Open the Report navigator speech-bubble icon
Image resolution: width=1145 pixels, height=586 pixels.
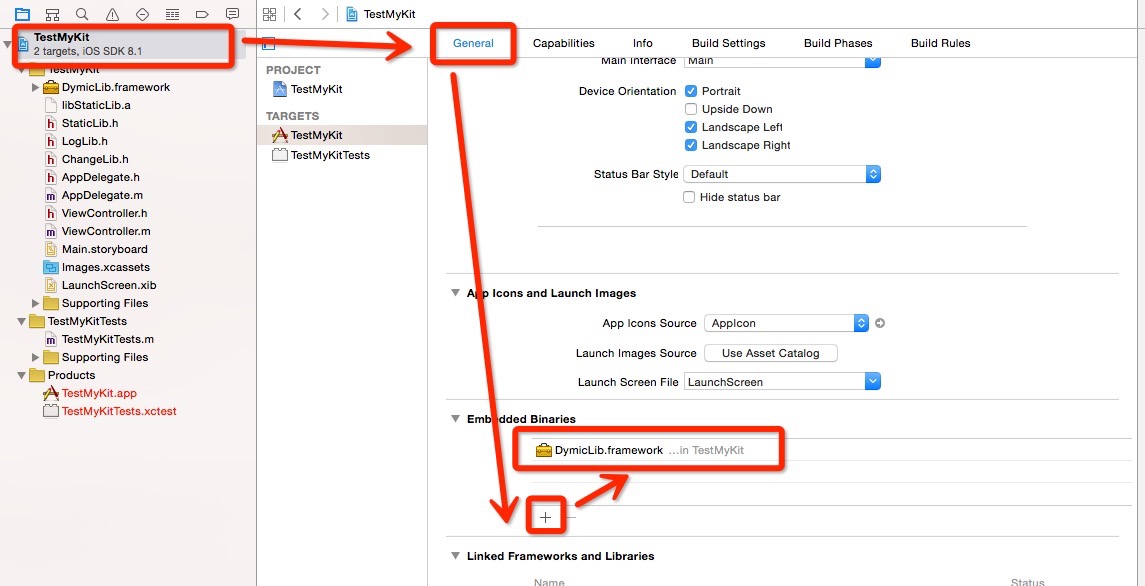[232, 14]
